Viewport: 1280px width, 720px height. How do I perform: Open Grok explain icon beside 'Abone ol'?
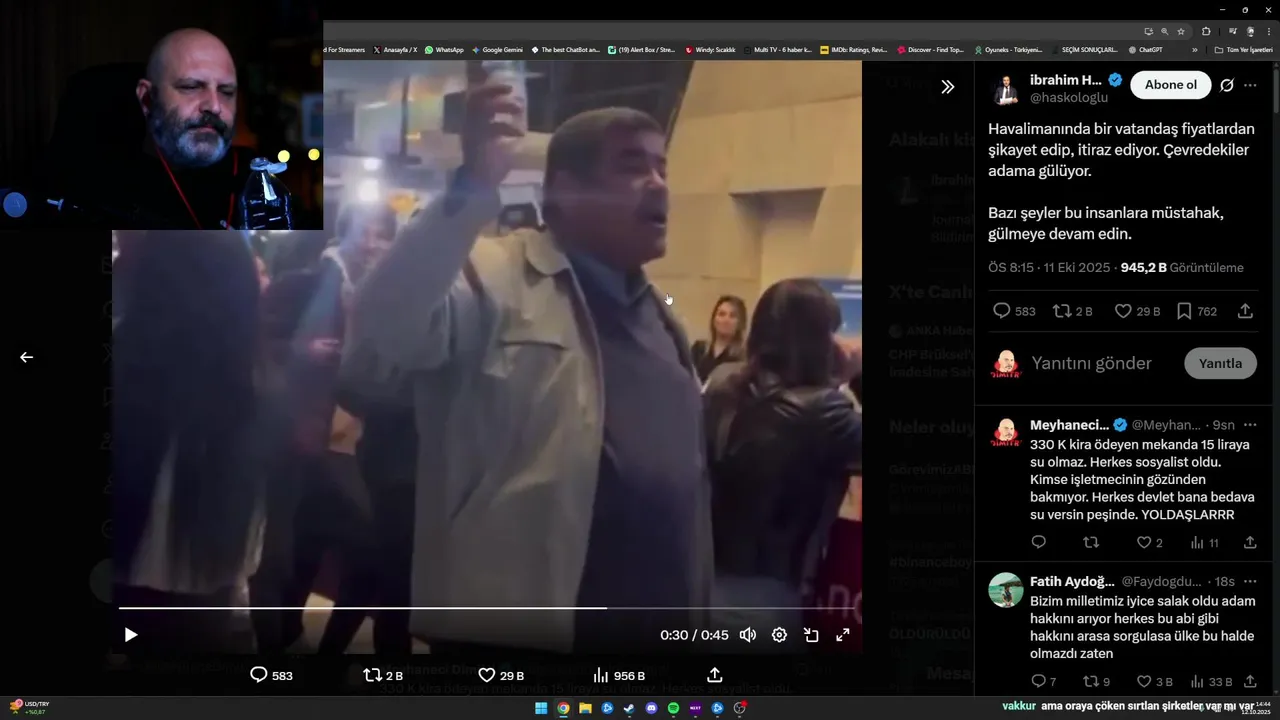tap(1227, 85)
